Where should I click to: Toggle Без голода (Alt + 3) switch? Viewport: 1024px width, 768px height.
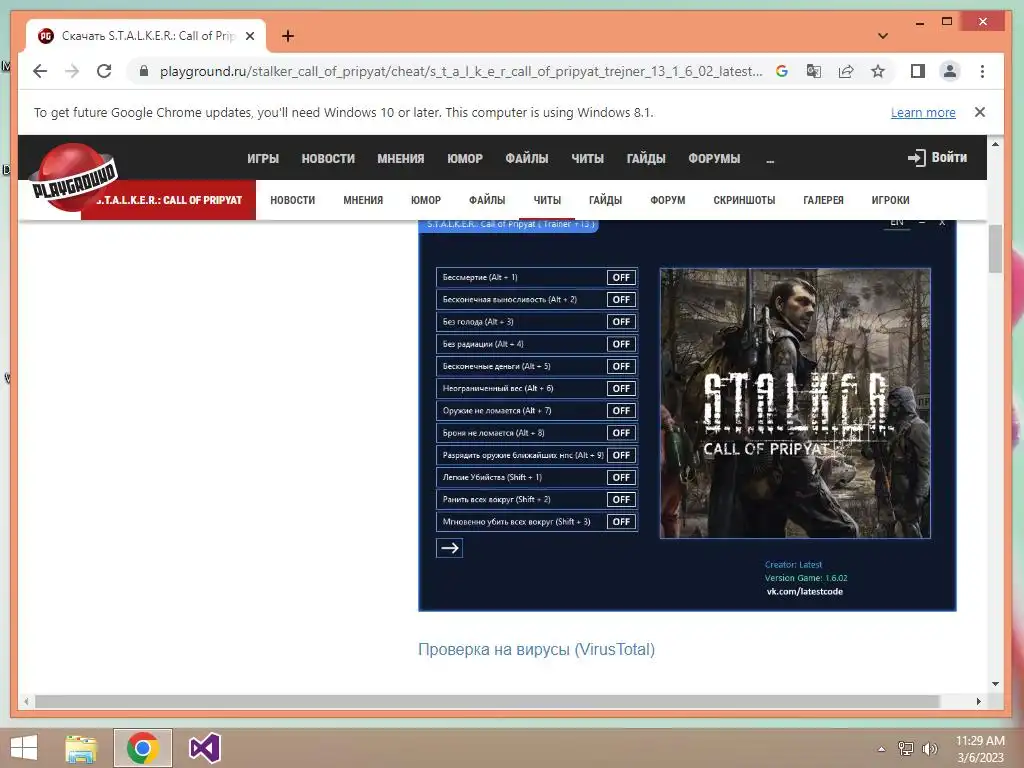click(621, 322)
